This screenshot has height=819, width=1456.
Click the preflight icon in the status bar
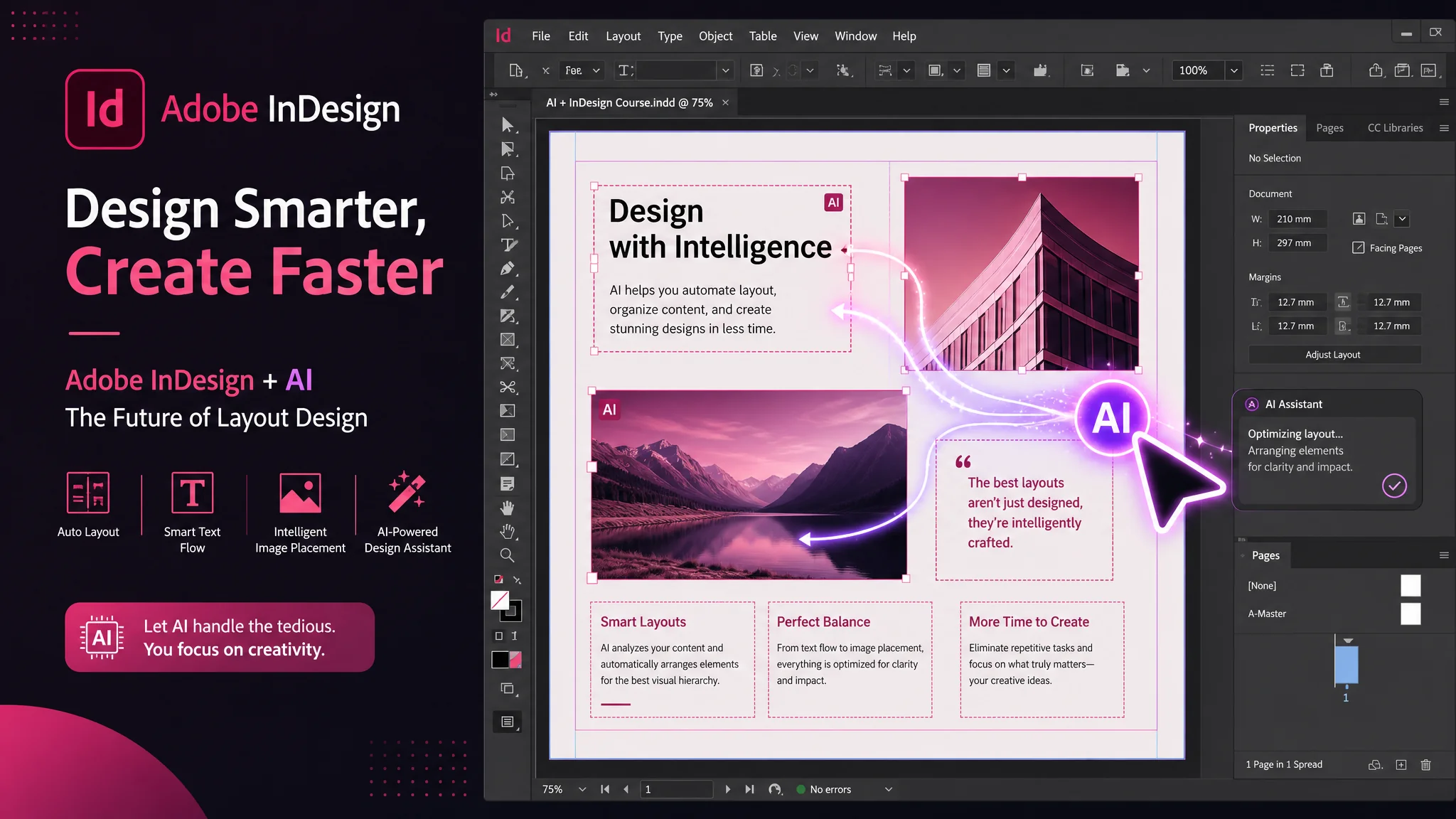click(775, 789)
